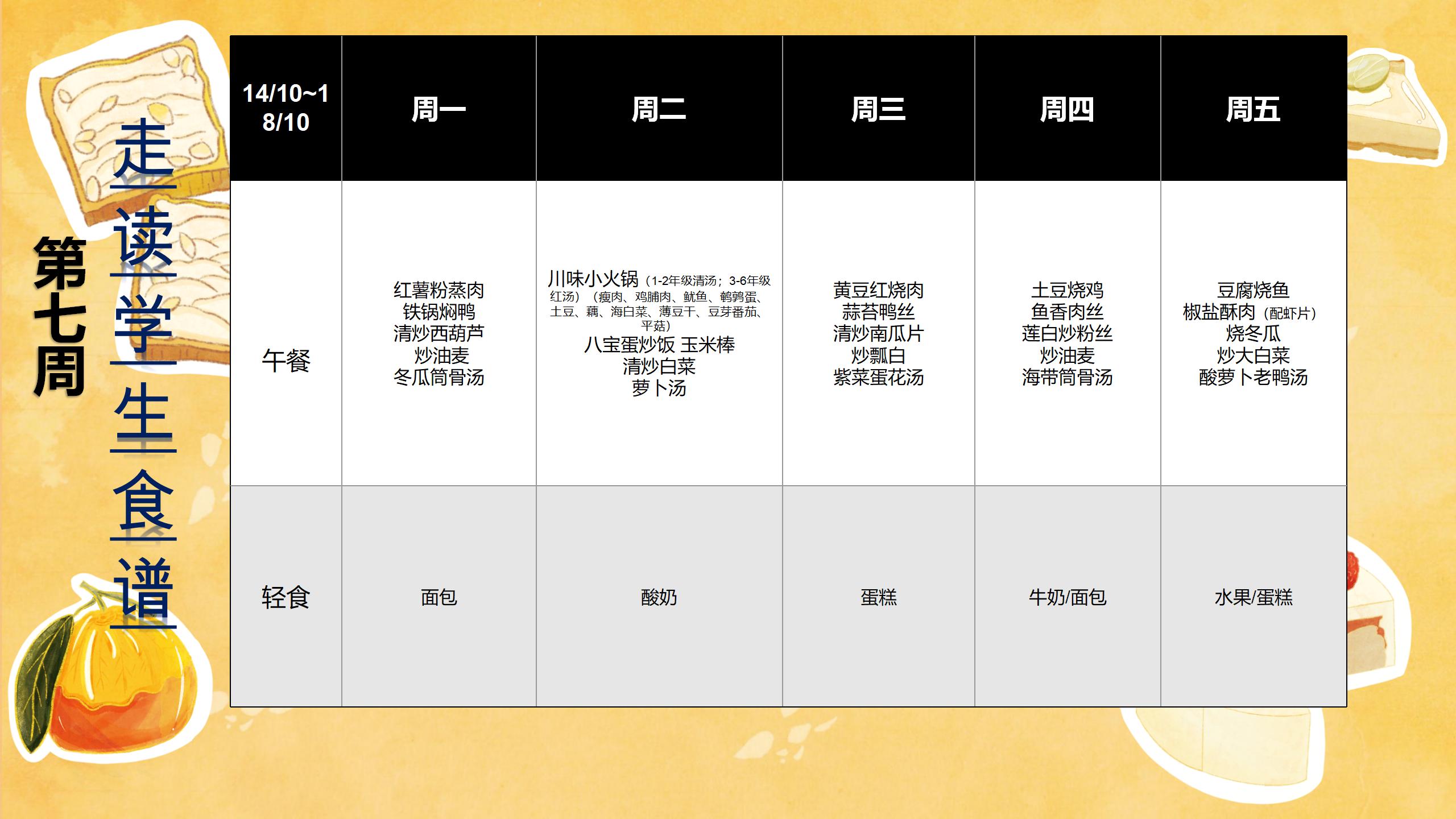1456x819 pixels.
Task: Click 八宝蛋炒饭 玉米棒 line
Action: (x=659, y=345)
